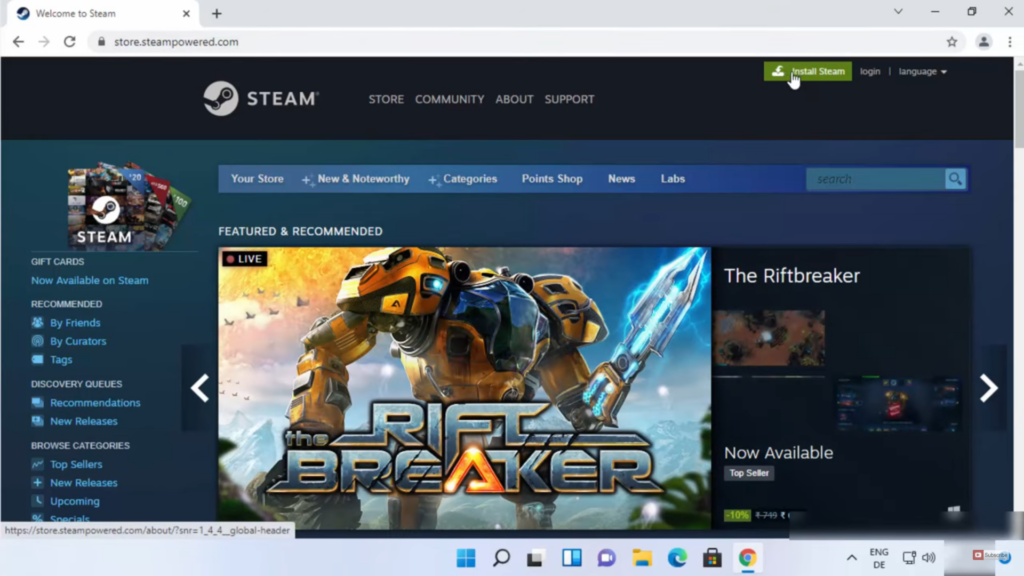1024x576 pixels.
Task: Click the Install Steam button
Action: click(x=808, y=71)
